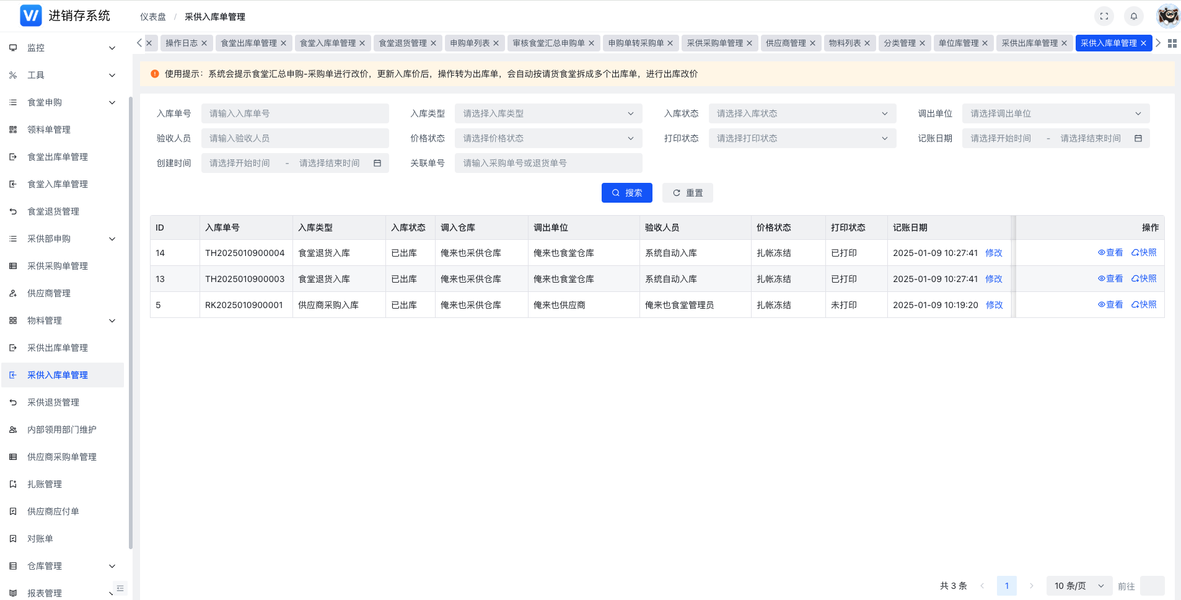The image size is (1181, 600).
Task: Expand the 监控 sidebar menu
Action: pyautogui.click(x=62, y=47)
